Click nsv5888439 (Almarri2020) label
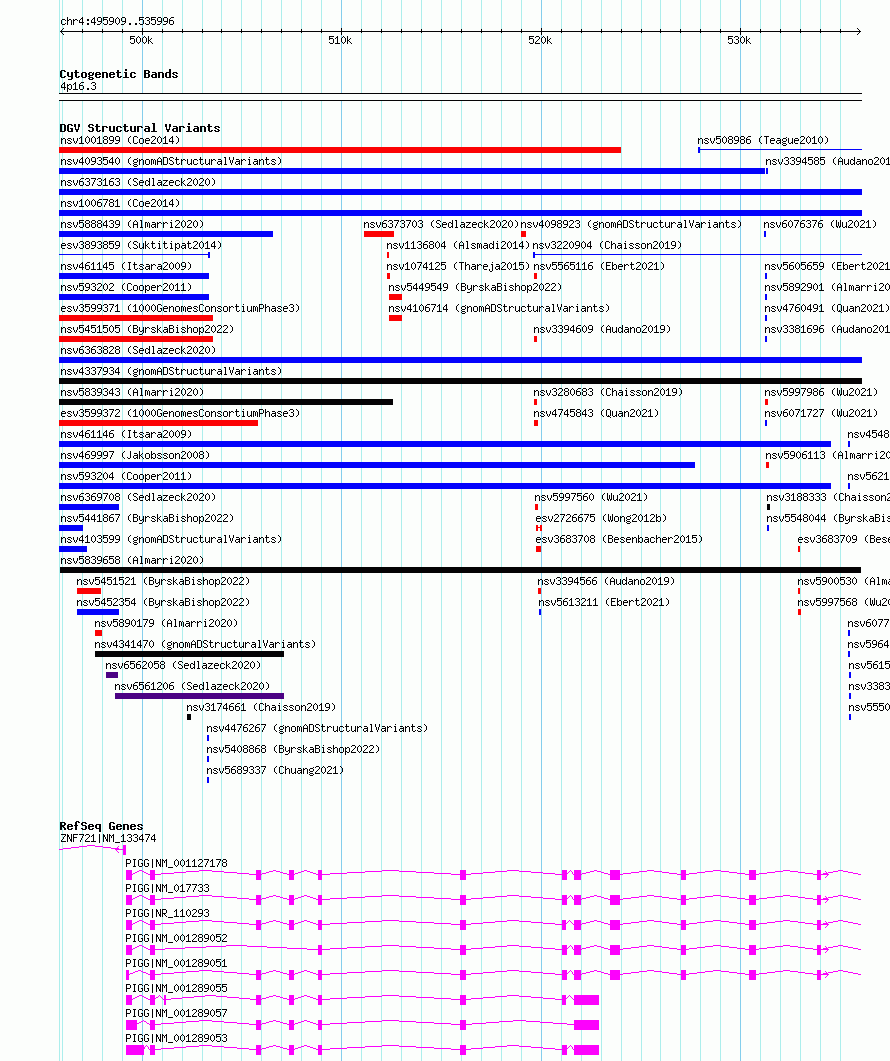The width and height of the screenshot is (890, 1061). click(132, 224)
